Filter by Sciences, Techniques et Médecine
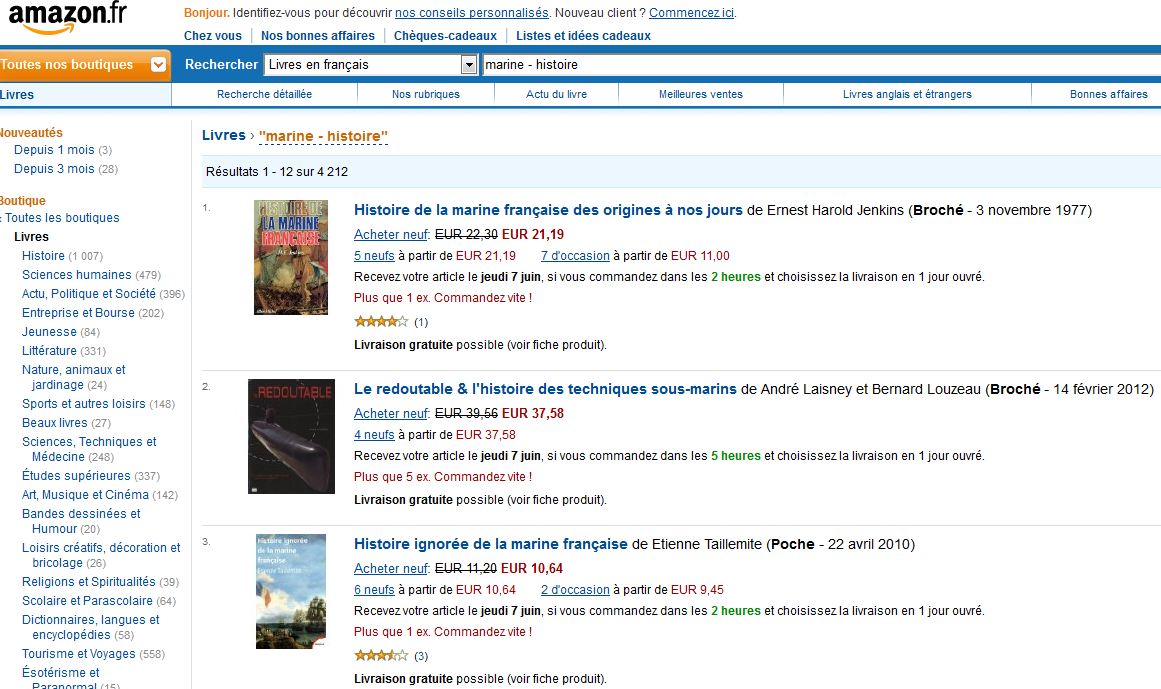The width and height of the screenshot is (1161, 689). click(89, 449)
